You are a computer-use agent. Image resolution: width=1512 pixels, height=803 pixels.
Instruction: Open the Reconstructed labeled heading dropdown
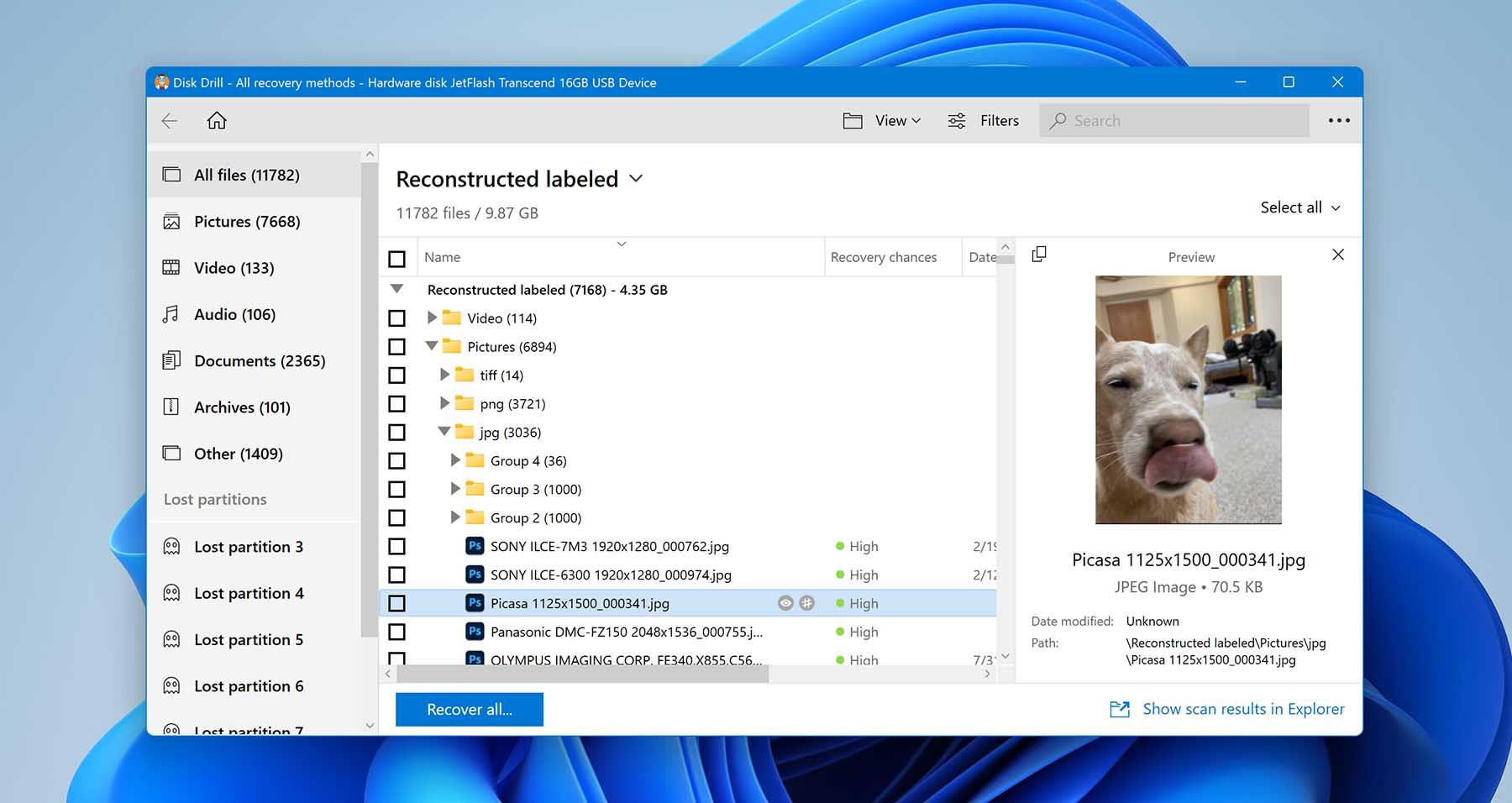point(636,179)
